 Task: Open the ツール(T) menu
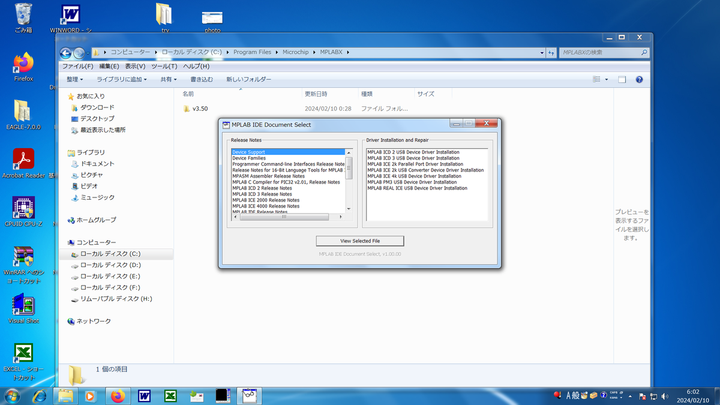(x=164, y=66)
